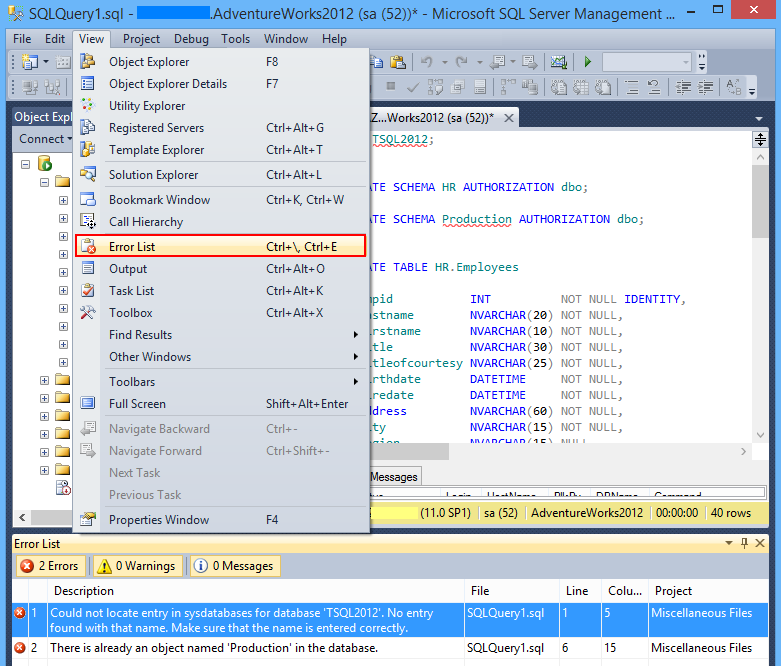Open Object Explorer Details menu entry
This screenshot has height=666, width=781.
pos(167,84)
